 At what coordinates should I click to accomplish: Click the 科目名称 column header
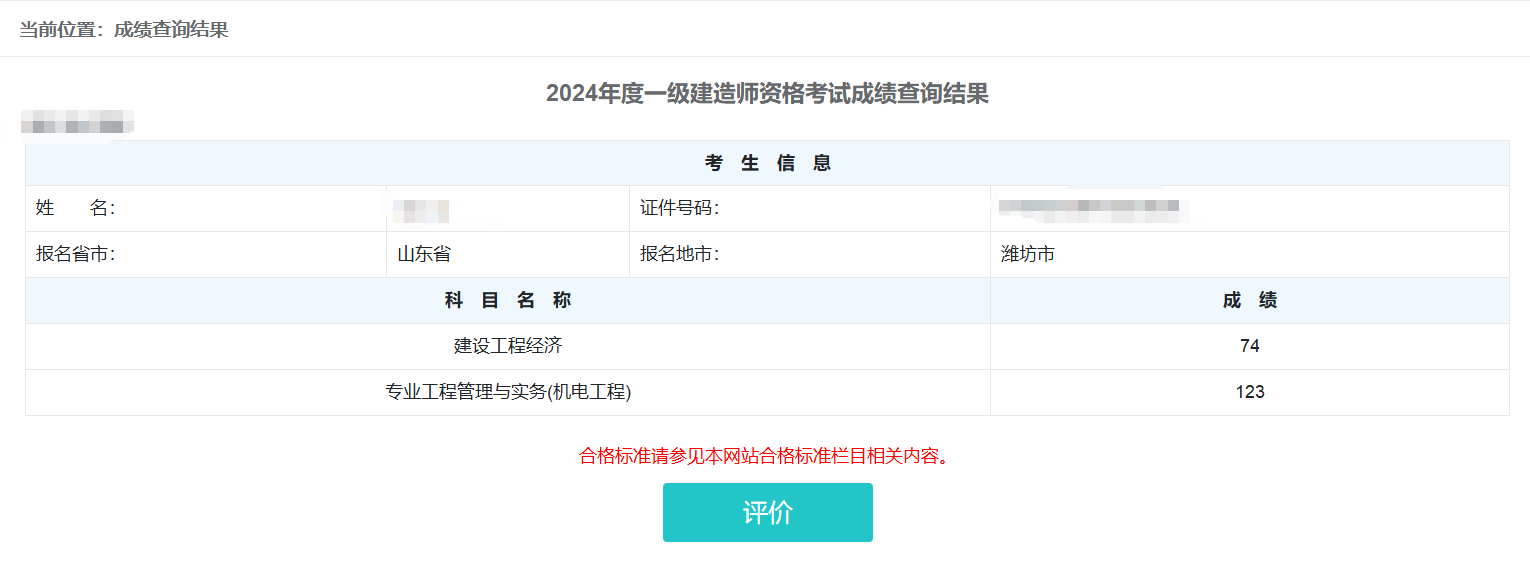point(508,300)
